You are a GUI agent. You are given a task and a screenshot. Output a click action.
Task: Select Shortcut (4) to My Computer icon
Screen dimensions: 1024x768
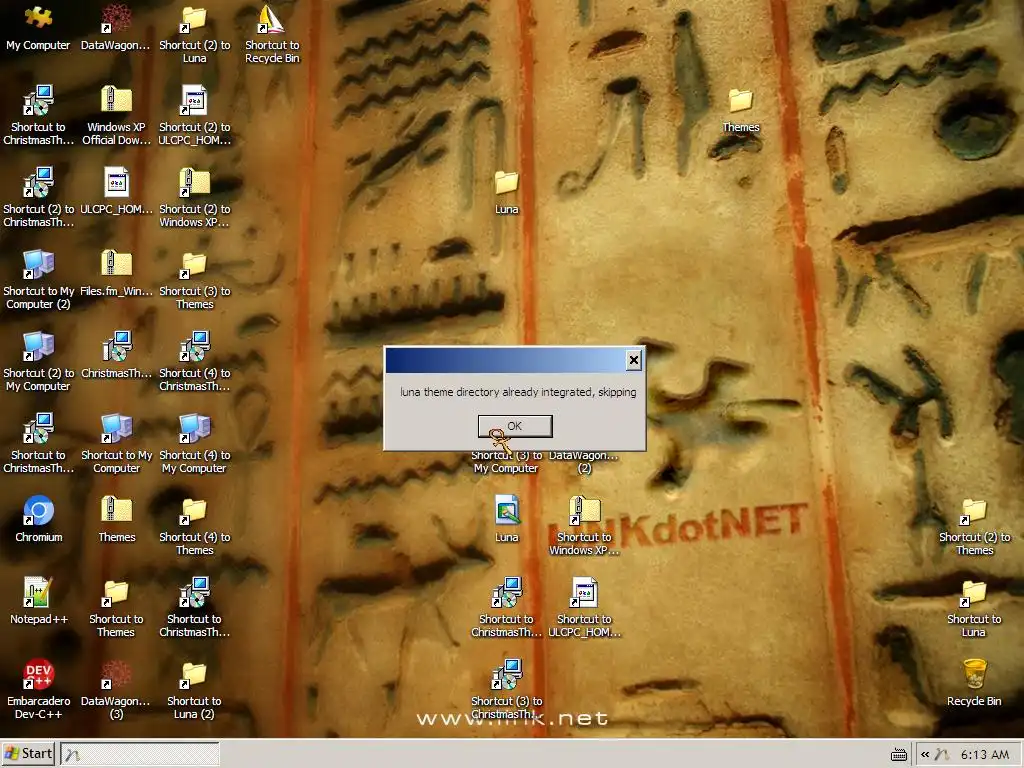(195, 443)
